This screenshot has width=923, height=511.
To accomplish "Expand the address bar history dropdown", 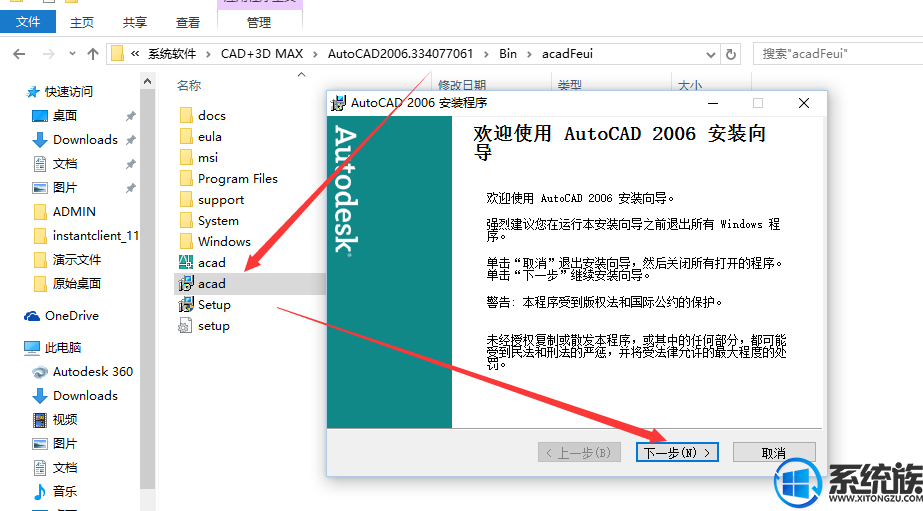I will 710,55.
